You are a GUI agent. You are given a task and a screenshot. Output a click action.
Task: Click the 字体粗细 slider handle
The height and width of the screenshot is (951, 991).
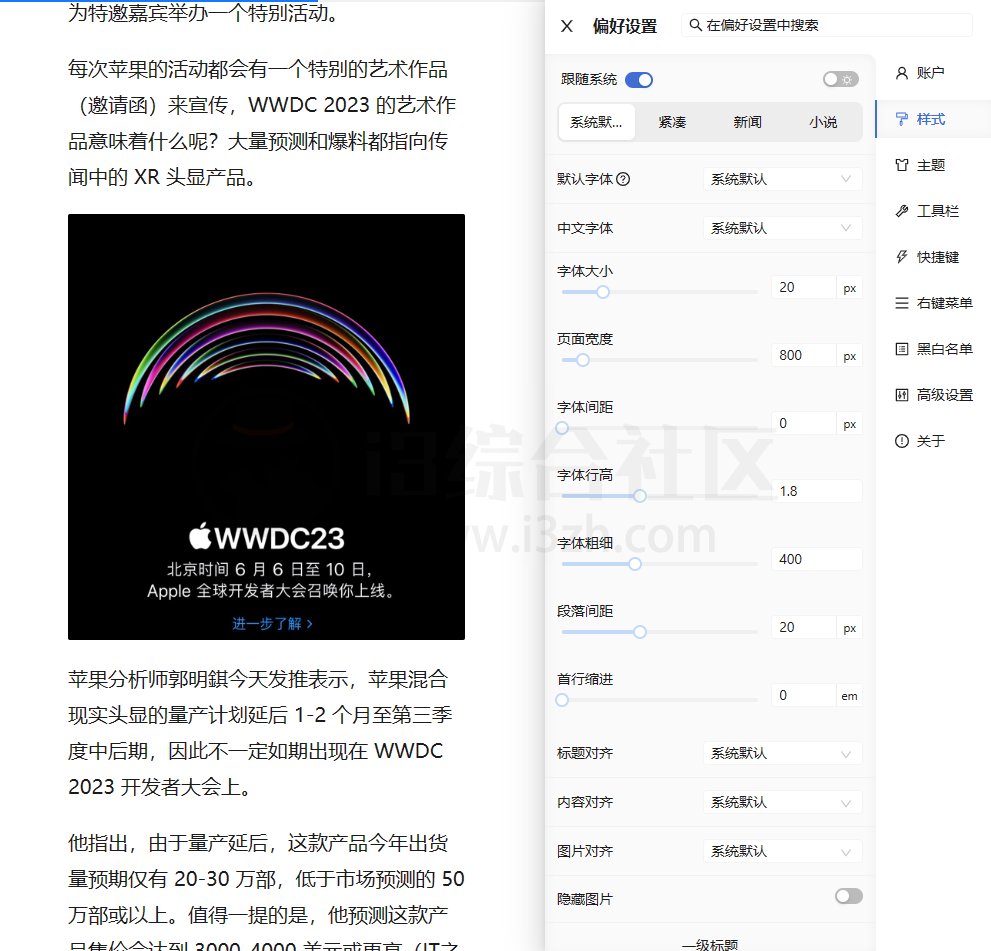[635, 564]
